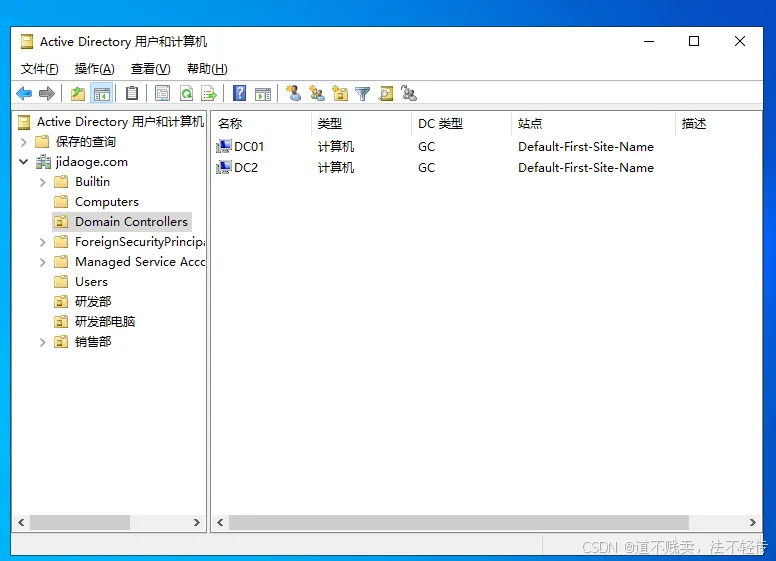Select the root Active Directory 用户和计算机 node
This screenshot has height=561, width=776.
pyautogui.click(x=120, y=122)
